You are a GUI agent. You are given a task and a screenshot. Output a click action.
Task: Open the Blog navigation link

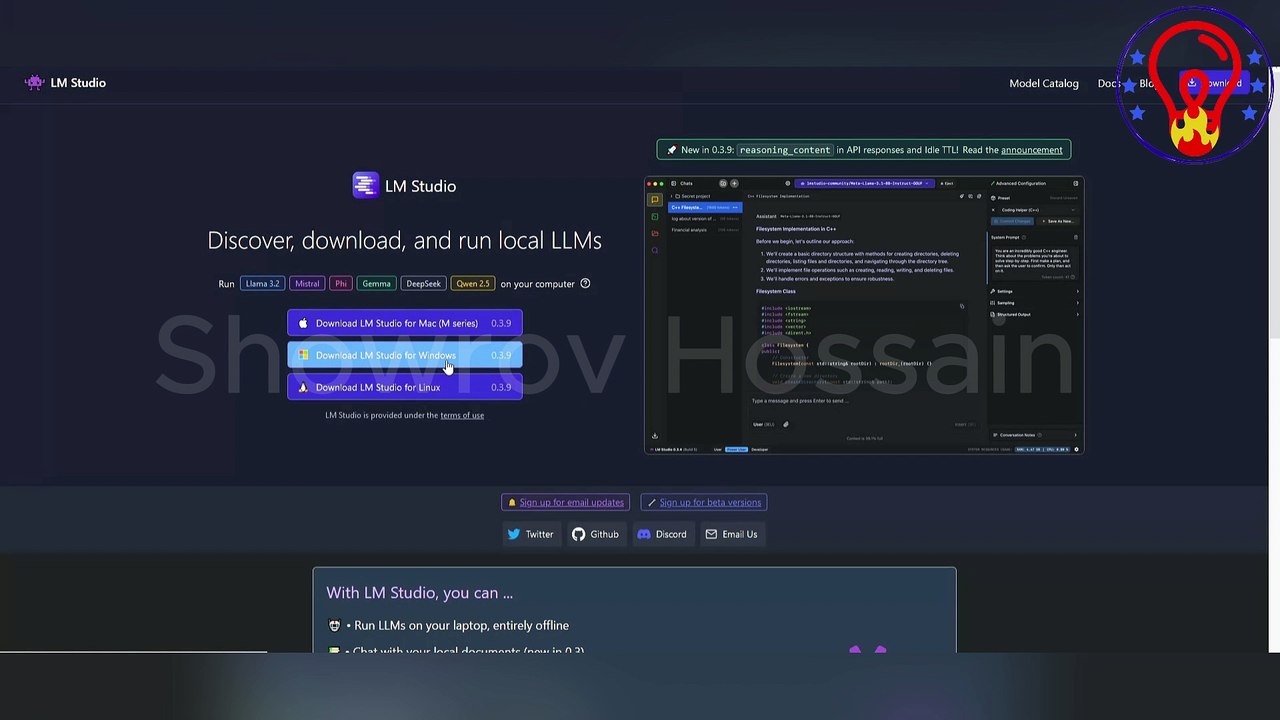[x=1148, y=83]
